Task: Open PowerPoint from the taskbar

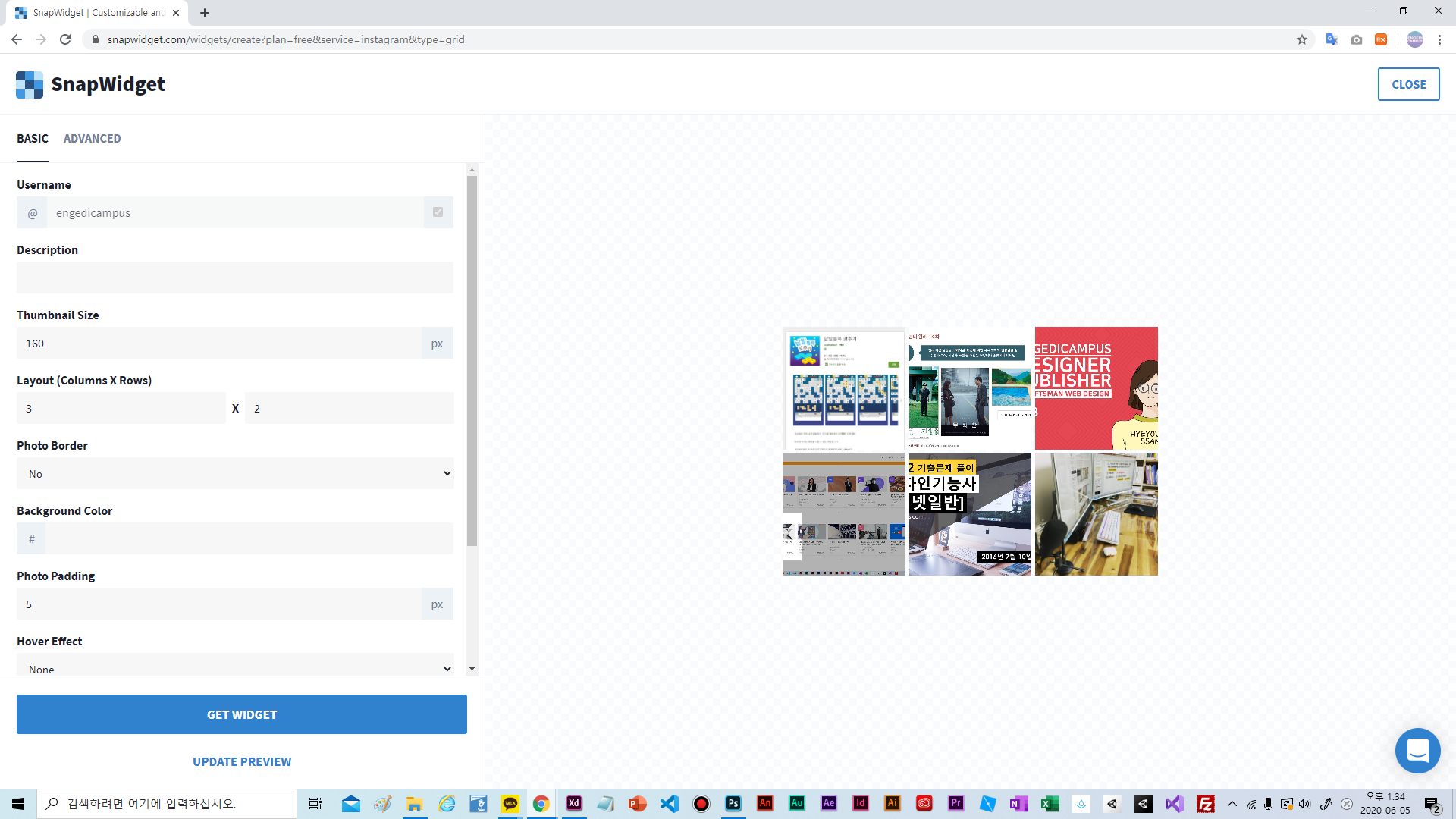Action: pos(638,804)
